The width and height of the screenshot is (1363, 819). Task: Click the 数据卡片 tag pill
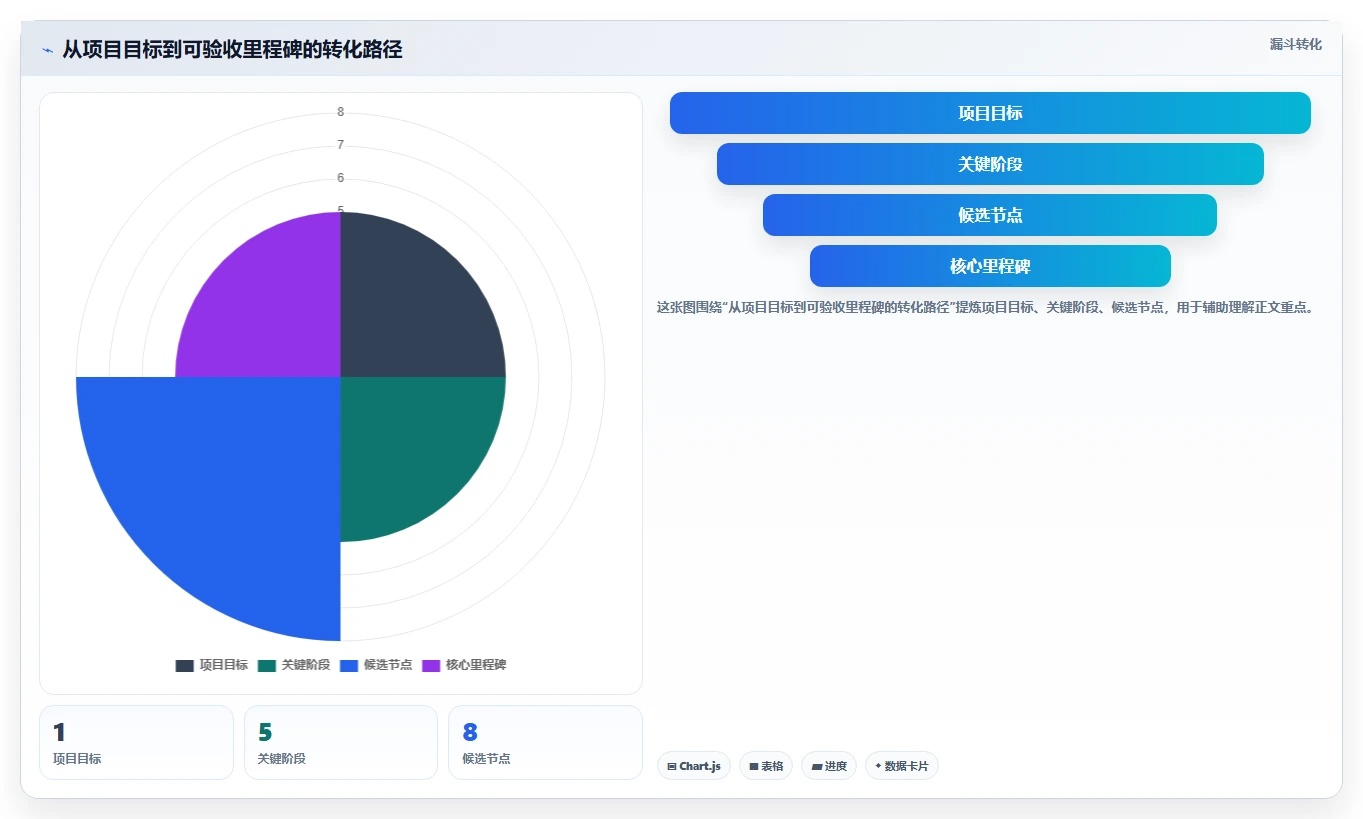coord(902,766)
